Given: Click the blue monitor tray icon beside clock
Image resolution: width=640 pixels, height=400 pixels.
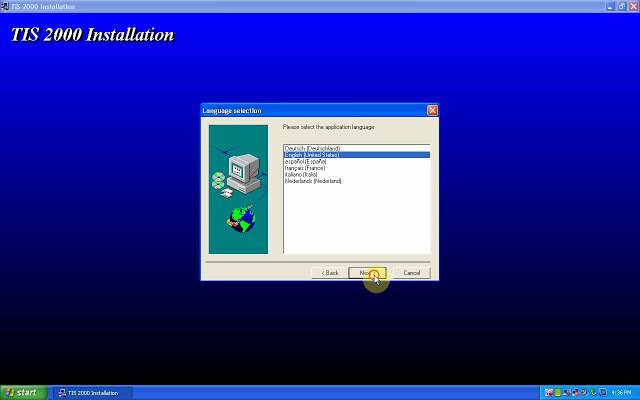Looking at the screenshot, I should click(x=603, y=393).
